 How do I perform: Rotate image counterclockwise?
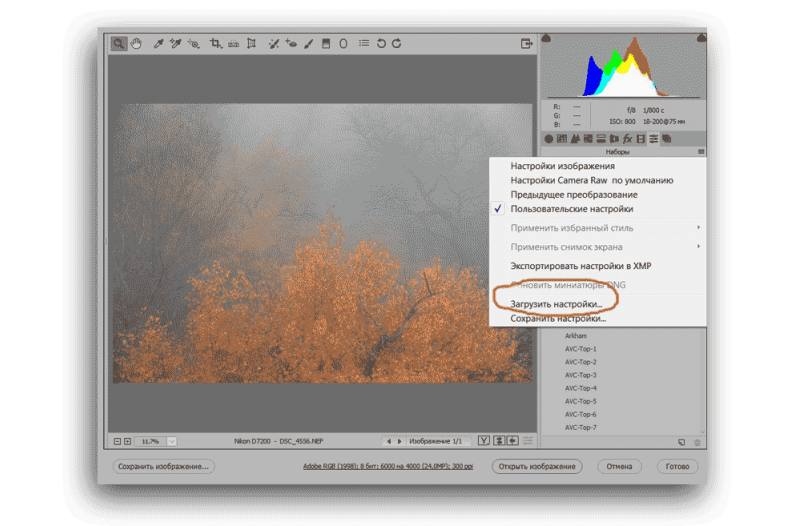pos(381,44)
